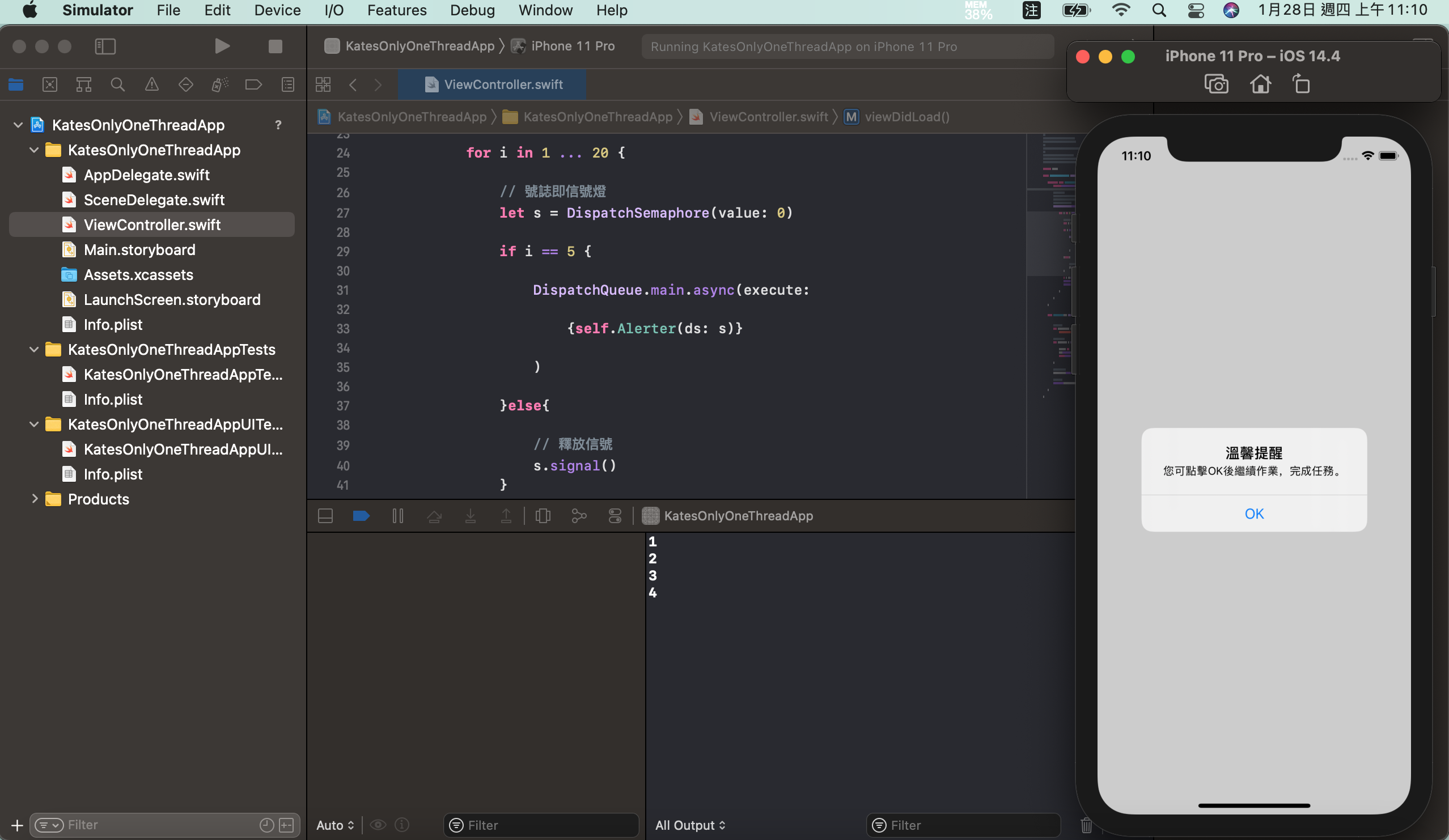Collapse the KatesOnlyOneThreadAppTests folder
Image resolution: width=1449 pixels, height=840 pixels.
pos(34,350)
